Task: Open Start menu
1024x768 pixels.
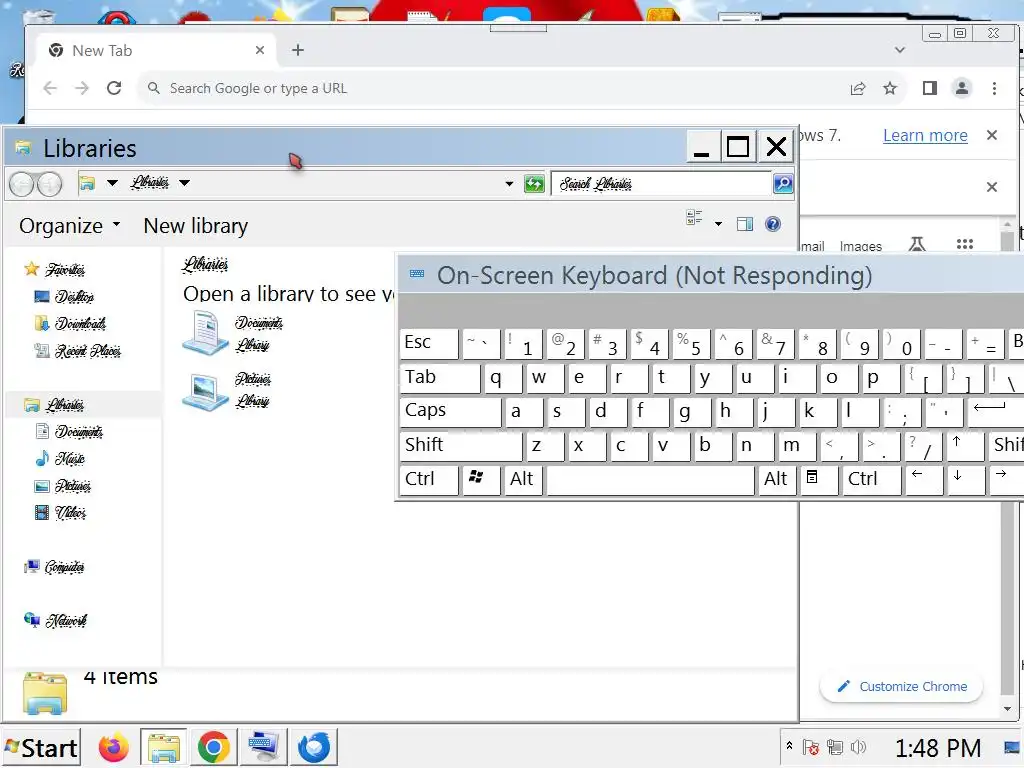Action: 40,747
